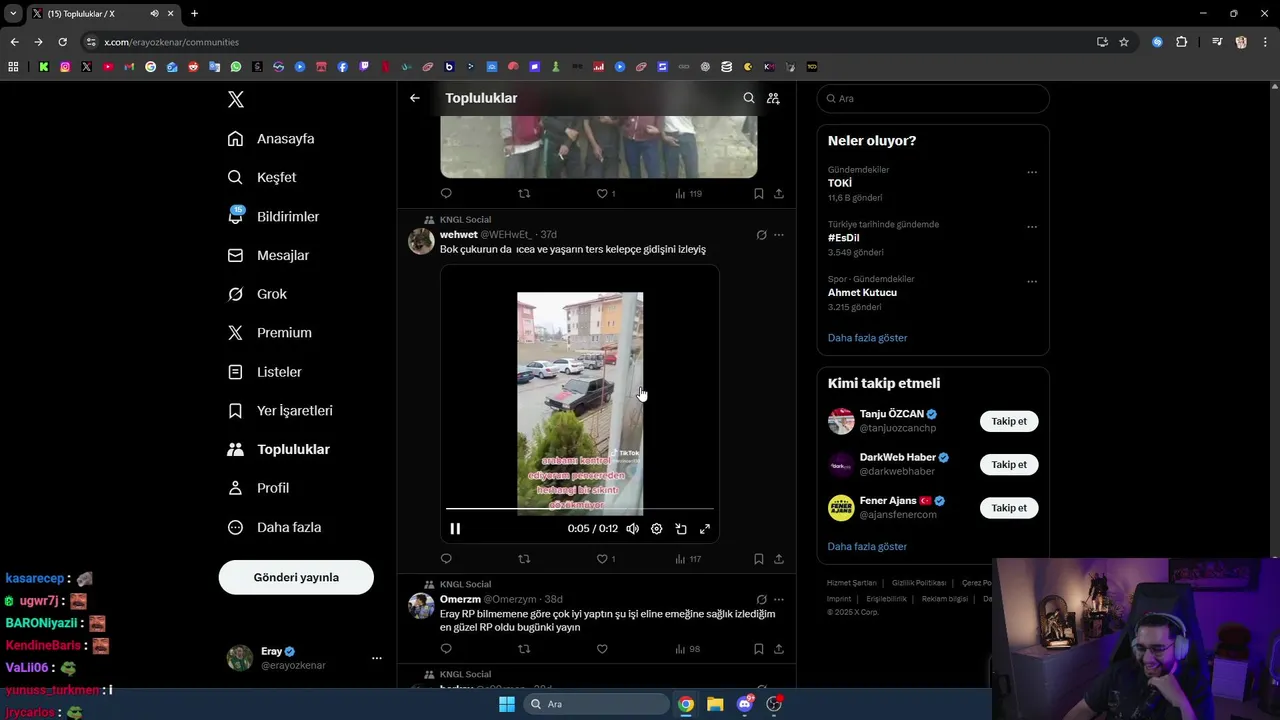Go to Keşfet explore page

(x=262, y=177)
